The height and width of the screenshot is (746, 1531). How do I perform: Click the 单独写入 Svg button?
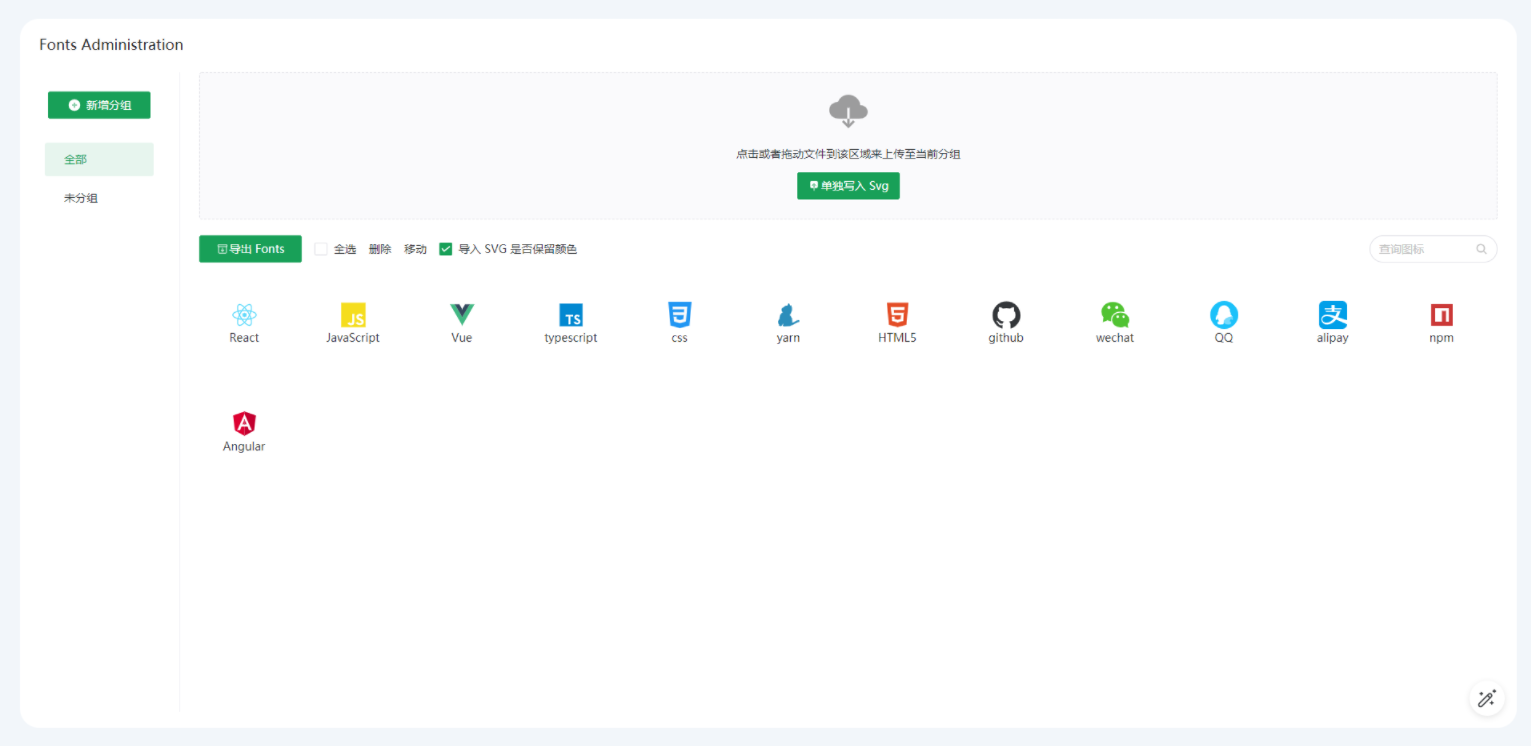point(848,186)
